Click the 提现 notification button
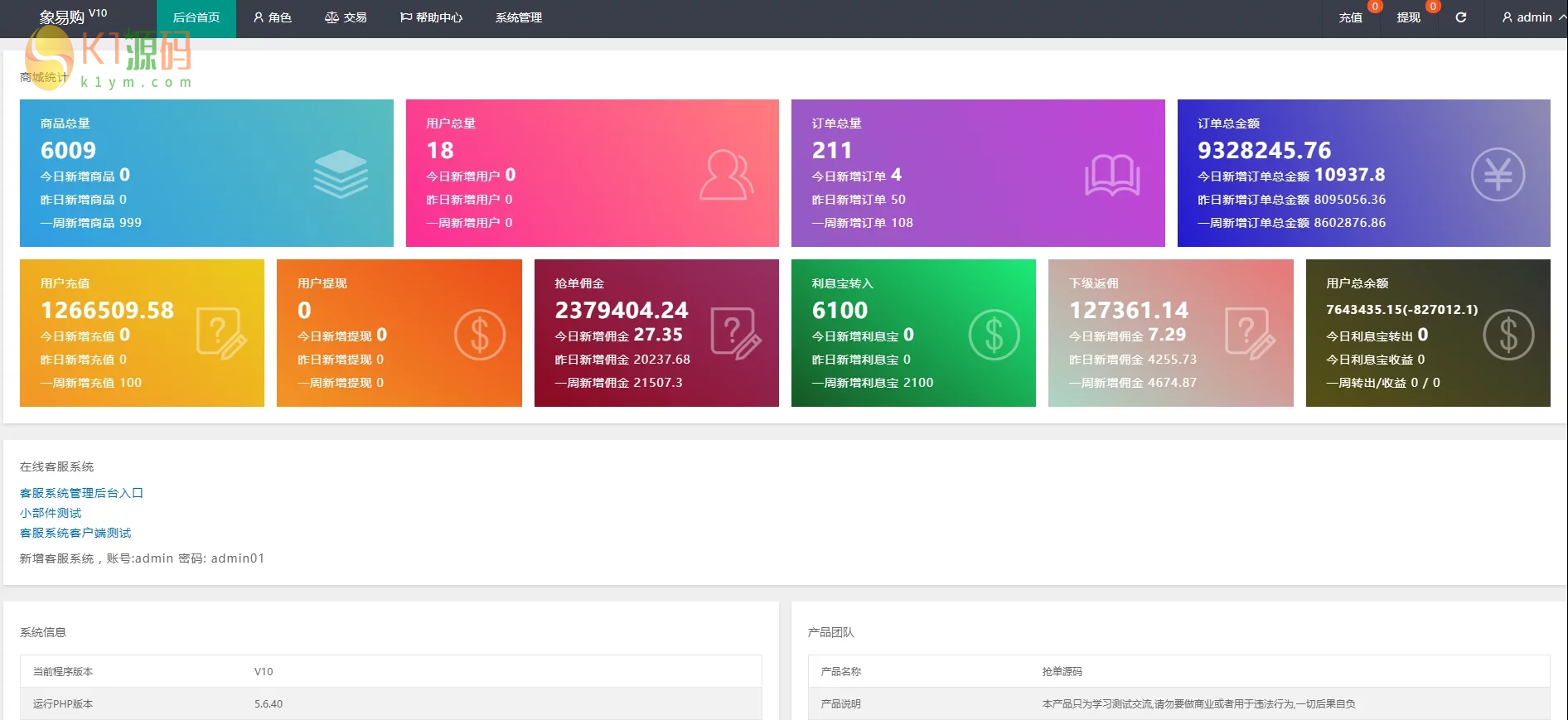Viewport: 1568px width, 720px height. point(1408,17)
